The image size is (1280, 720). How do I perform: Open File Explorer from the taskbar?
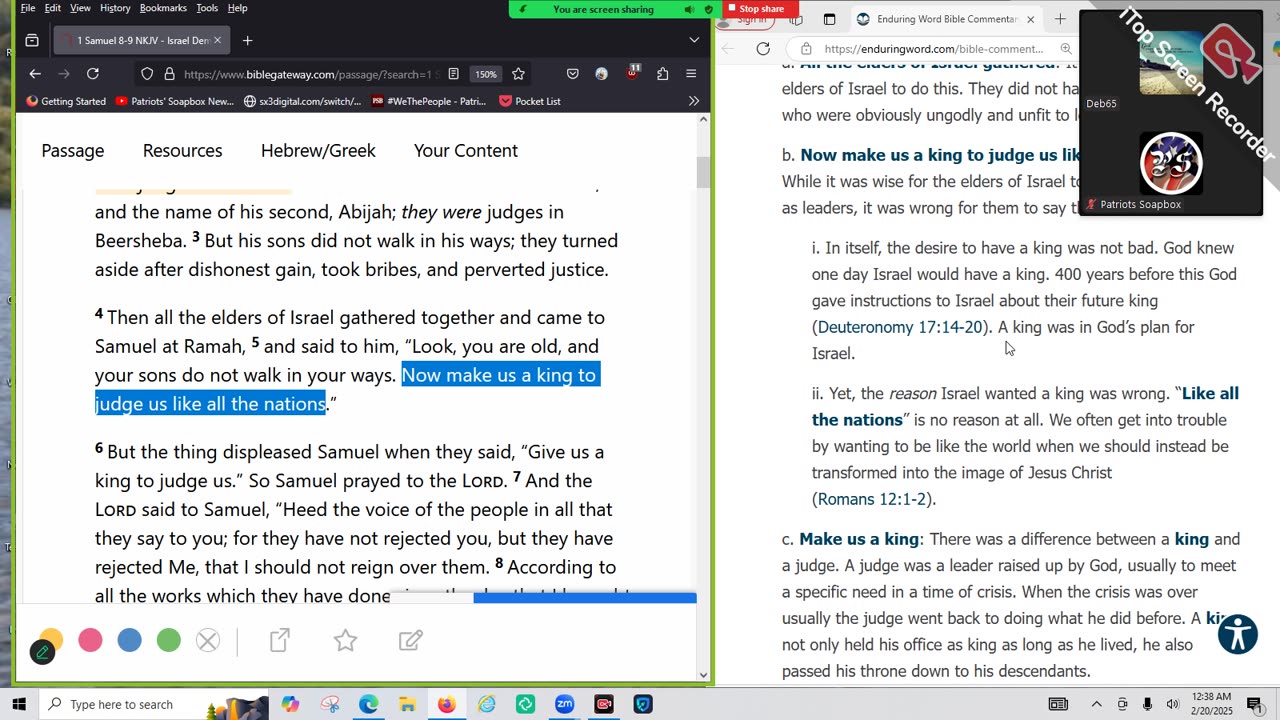pyautogui.click(x=408, y=704)
